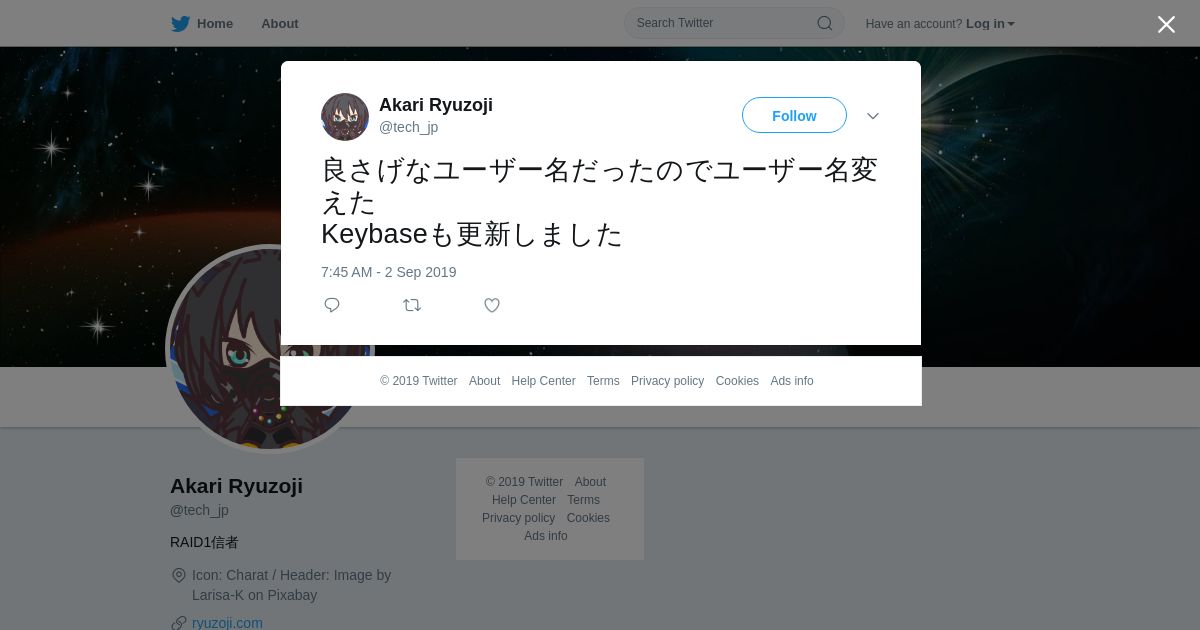
Task: Open Cookies link in the modal footer
Action: pos(737,381)
